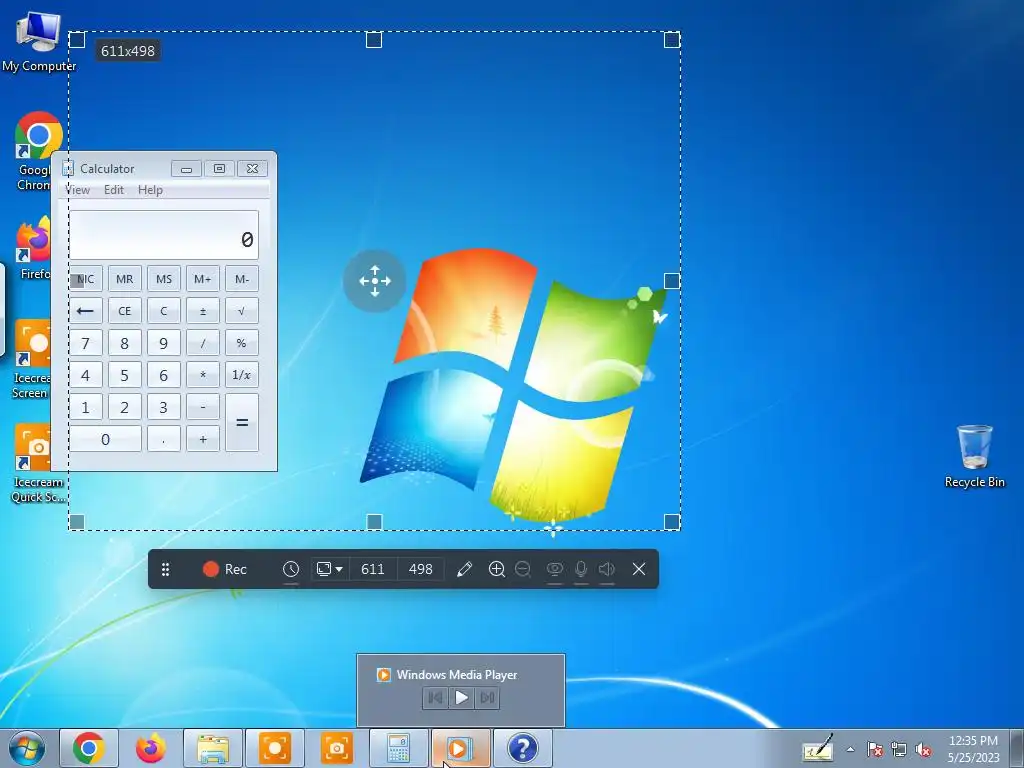Open Calculator Help menu
Screen dimensions: 1024x768
tap(150, 190)
